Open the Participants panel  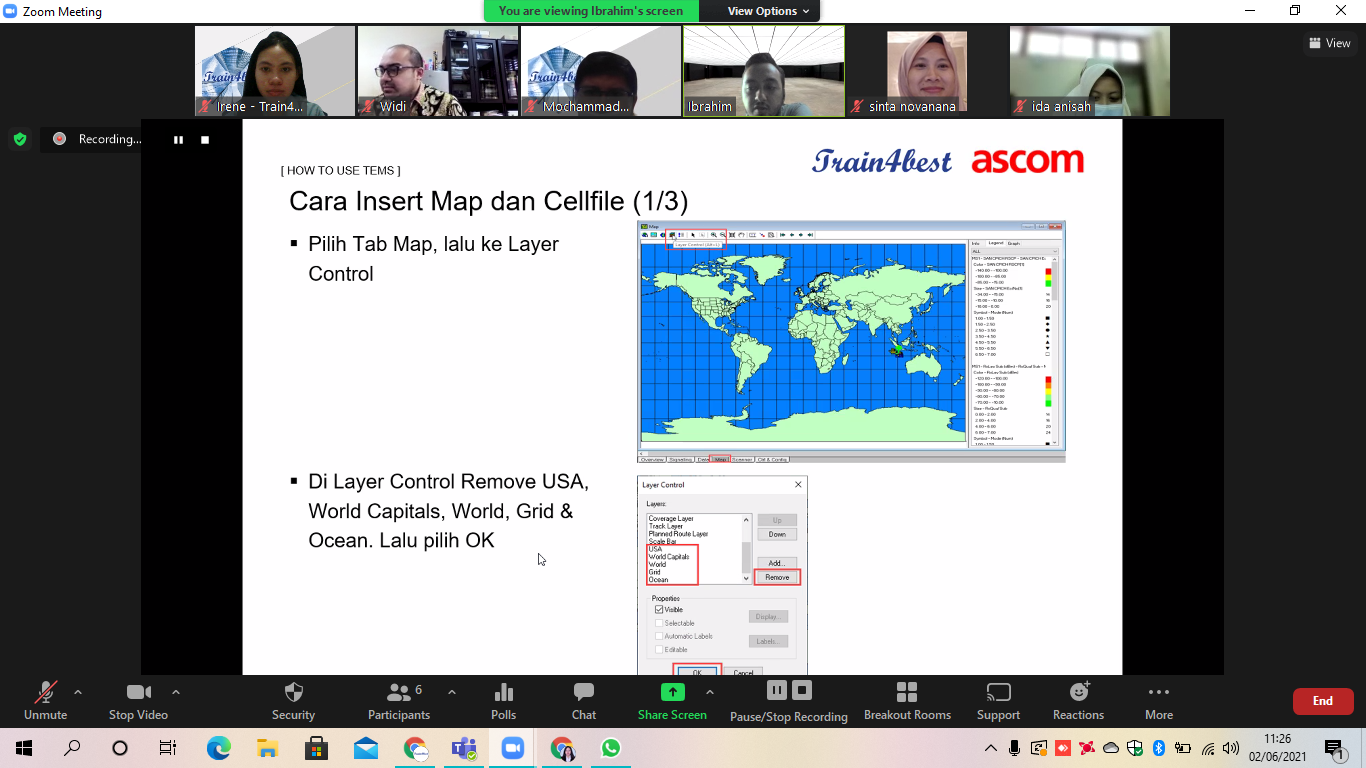tap(399, 693)
